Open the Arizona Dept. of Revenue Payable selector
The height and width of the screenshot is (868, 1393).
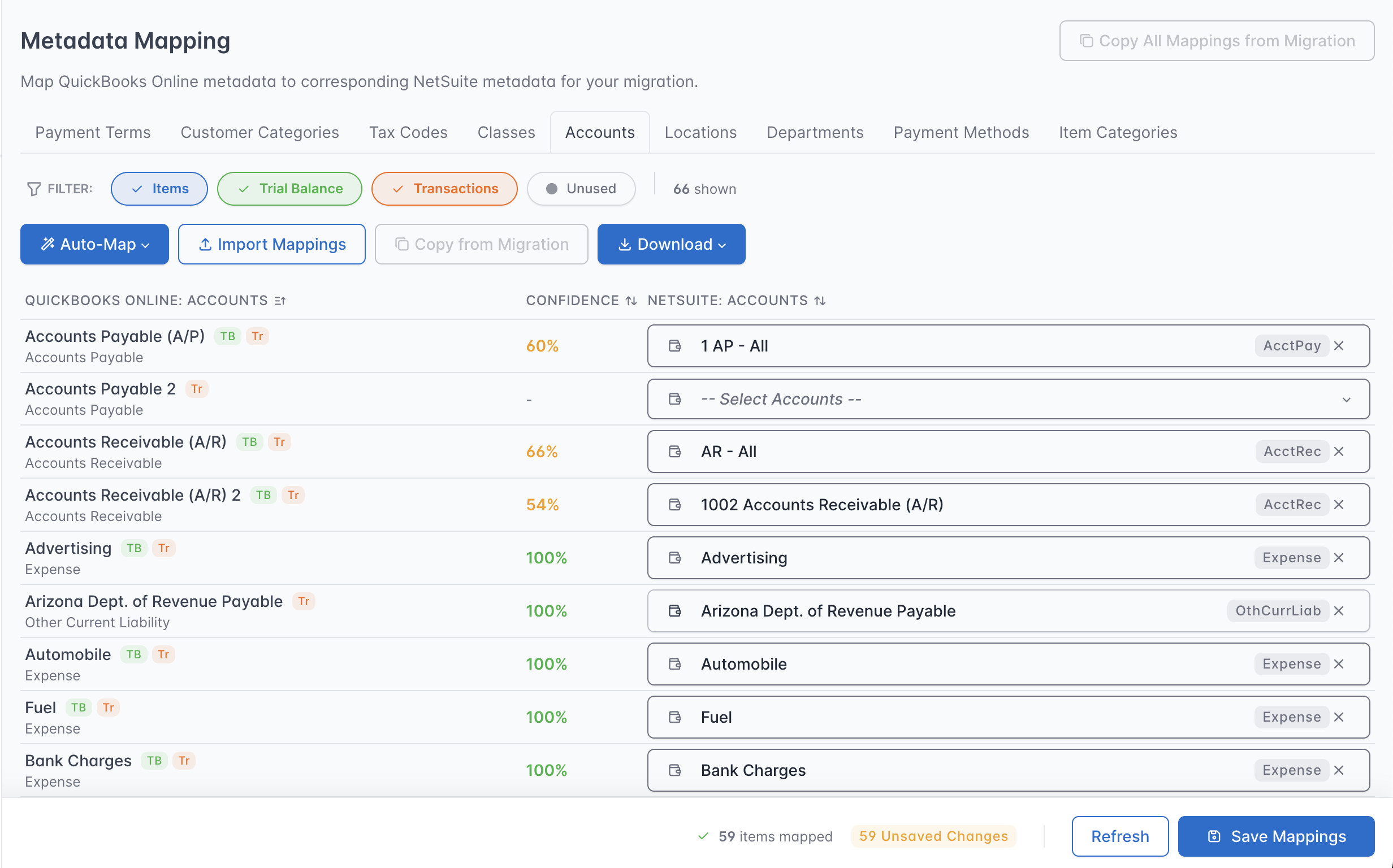tap(1009, 611)
